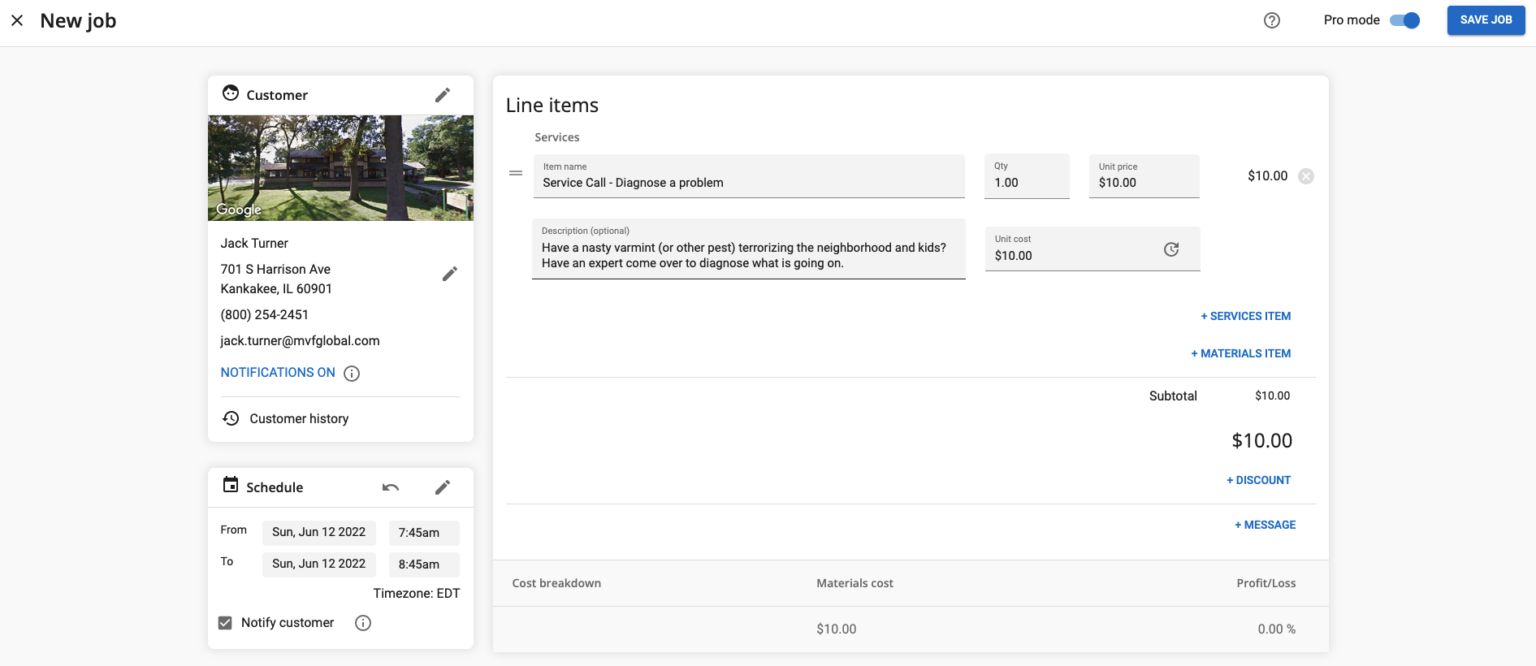The image size is (1536, 666).
Task: Open the To time 8:45am selector
Action: (423, 564)
